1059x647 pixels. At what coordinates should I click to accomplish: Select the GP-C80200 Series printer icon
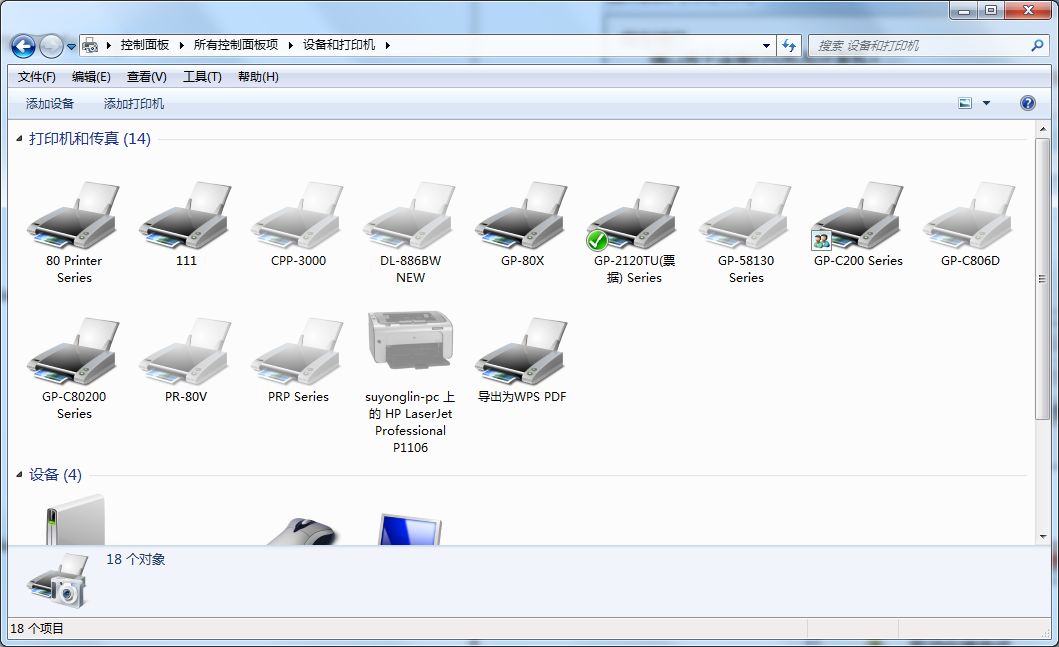tap(74, 352)
